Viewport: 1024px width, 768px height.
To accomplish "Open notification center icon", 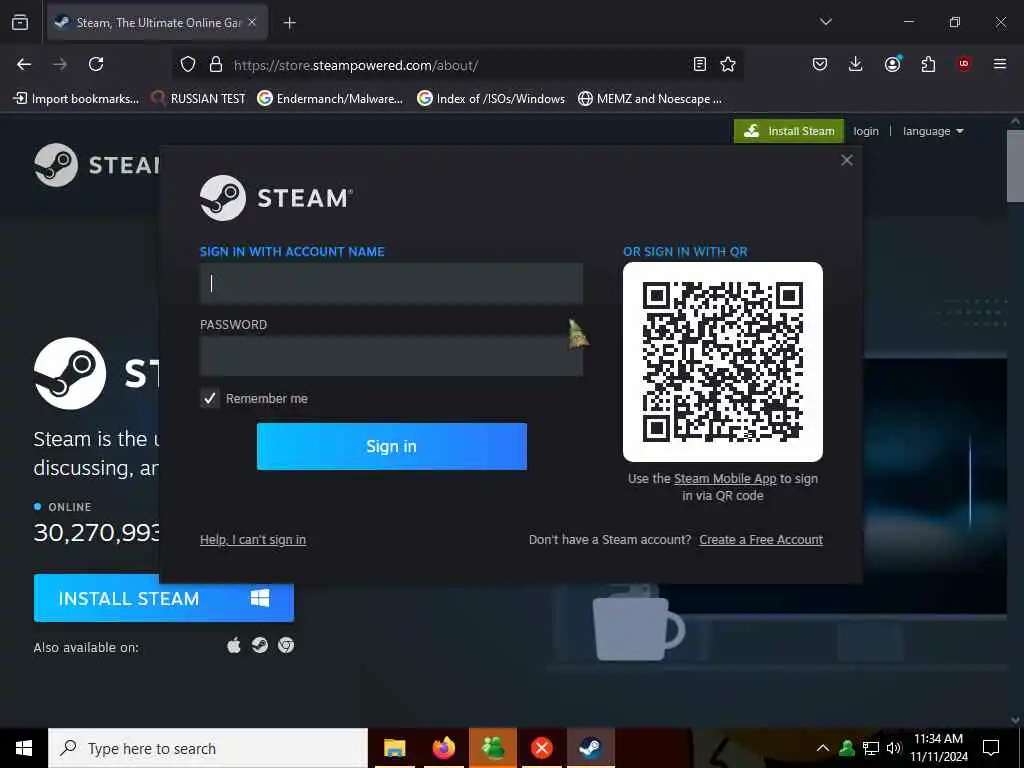I will (991, 748).
